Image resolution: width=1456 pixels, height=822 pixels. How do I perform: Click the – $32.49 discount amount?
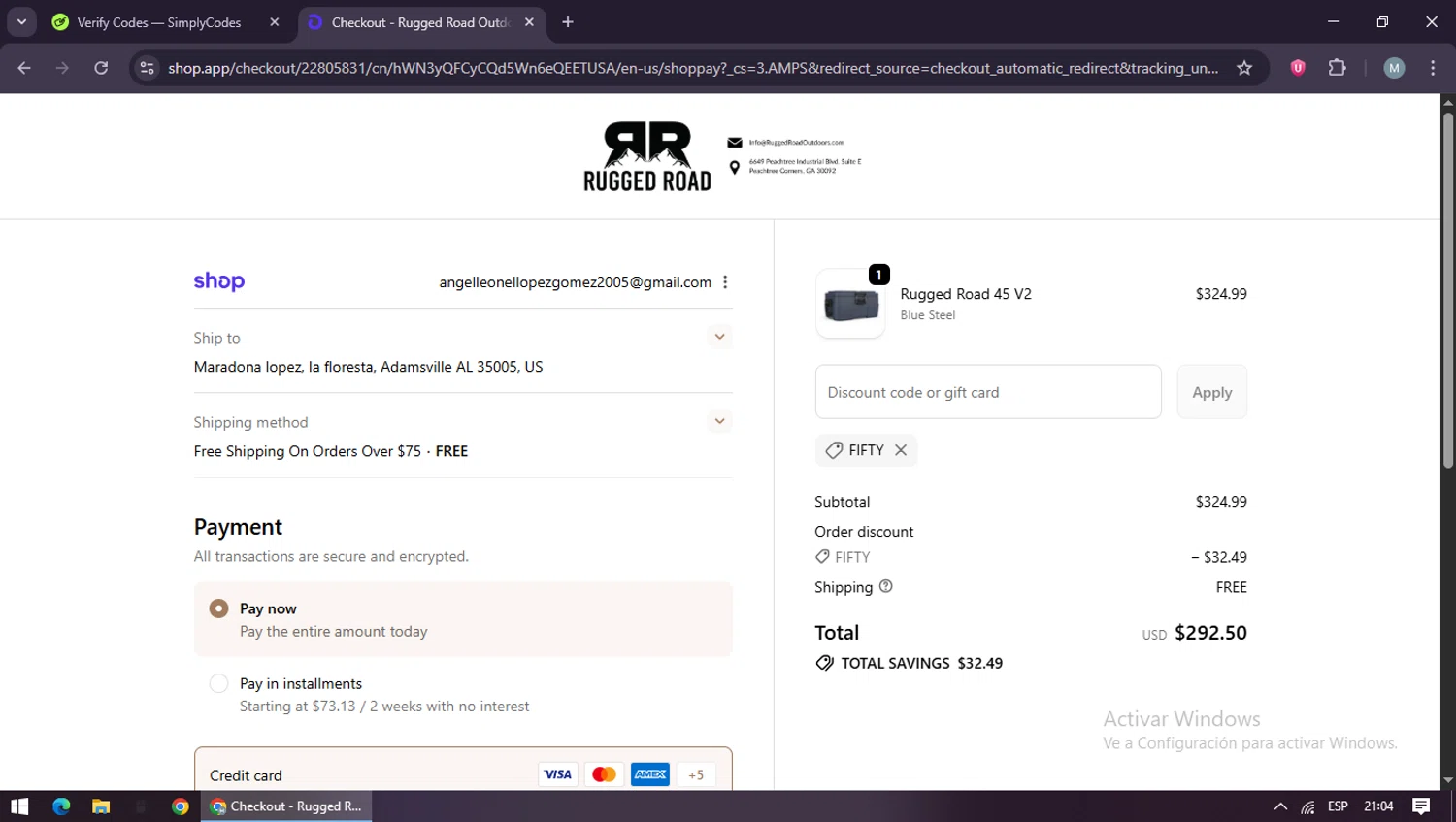tap(1219, 557)
